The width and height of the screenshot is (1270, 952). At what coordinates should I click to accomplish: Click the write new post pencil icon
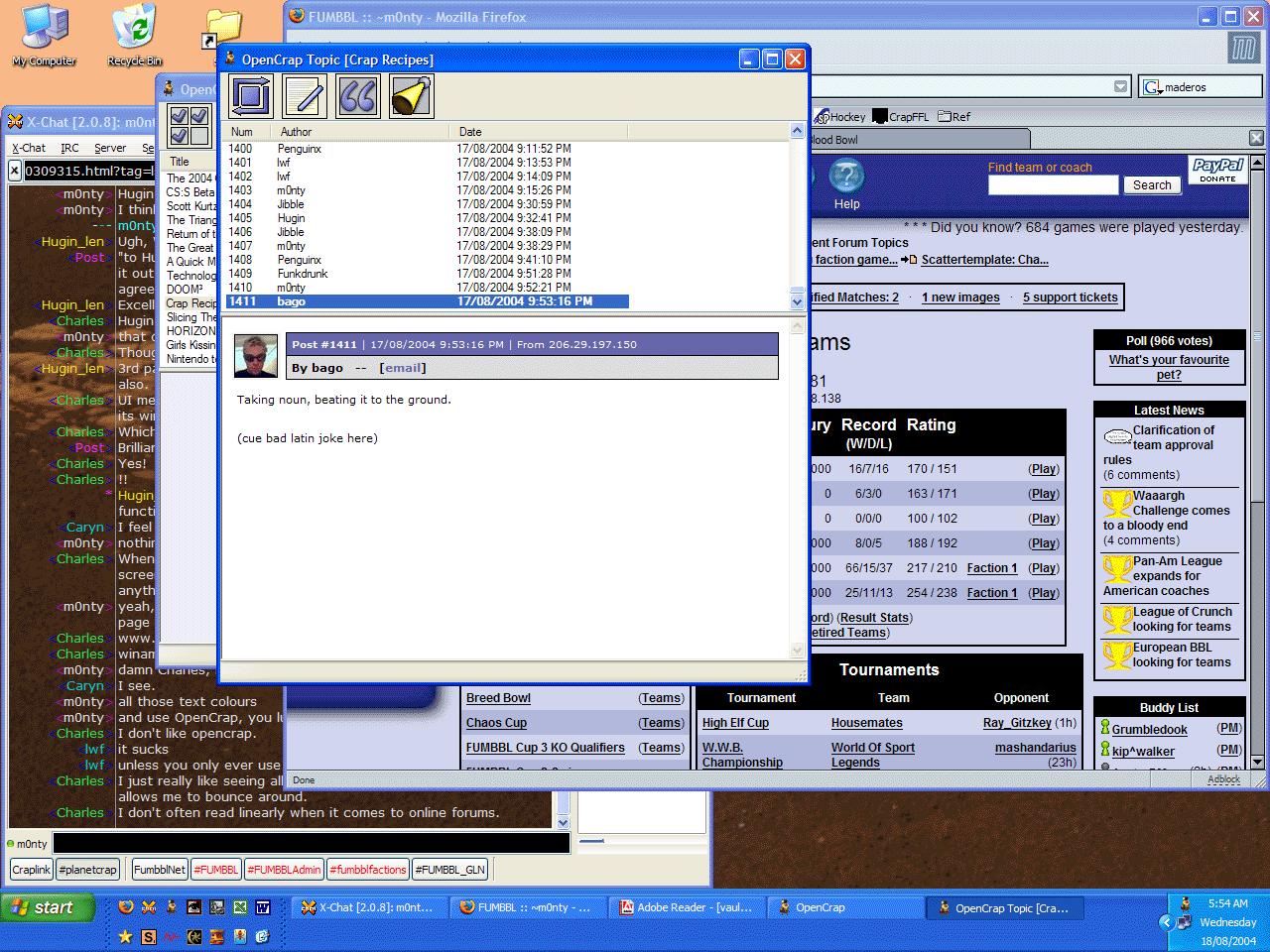pyautogui.click(x=305, y=96)
